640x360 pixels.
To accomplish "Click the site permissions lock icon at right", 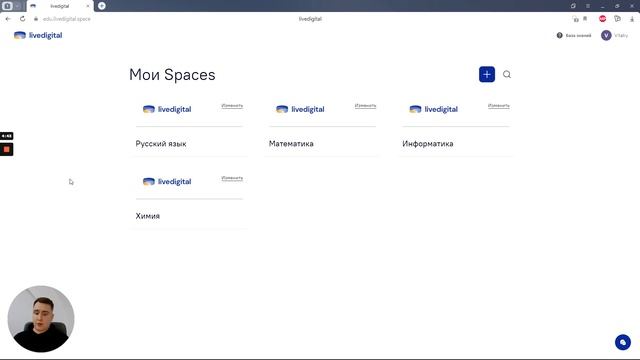I will coord(576,19).
